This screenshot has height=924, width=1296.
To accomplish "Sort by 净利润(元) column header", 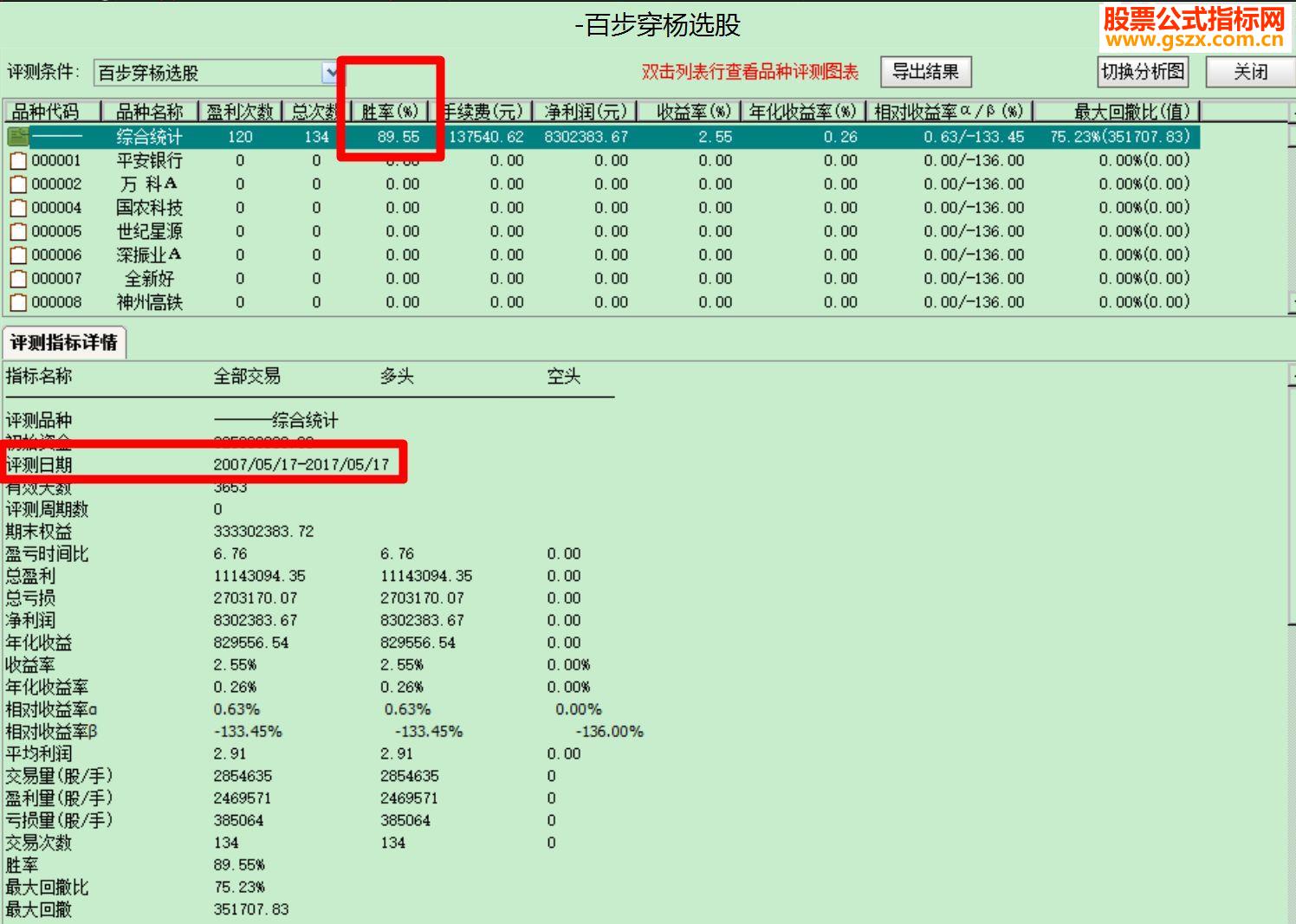I will 585,112.
